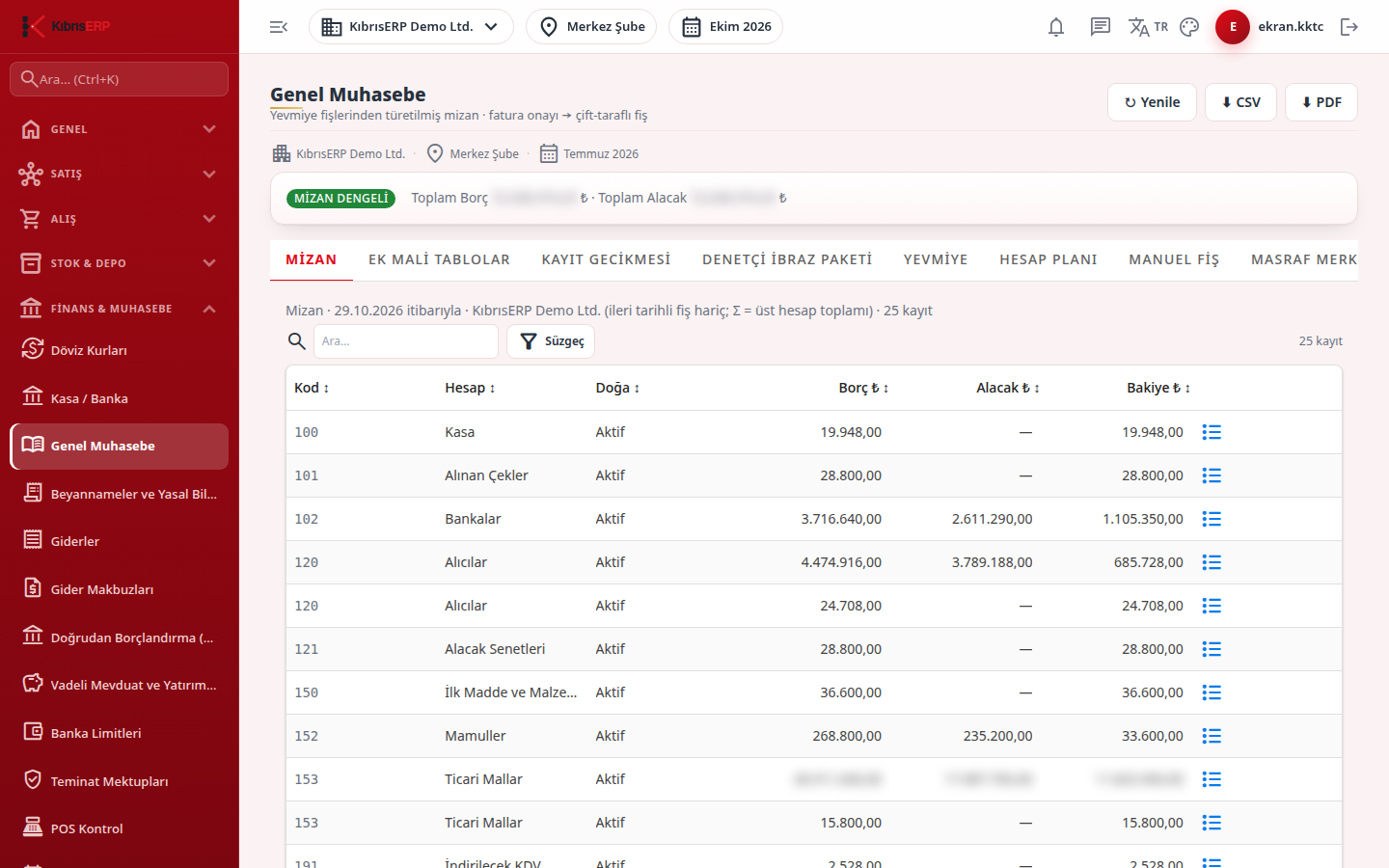Open ledger details for Alınan Çekler row
The image size is (1389, 868).
coord(1212,475)
